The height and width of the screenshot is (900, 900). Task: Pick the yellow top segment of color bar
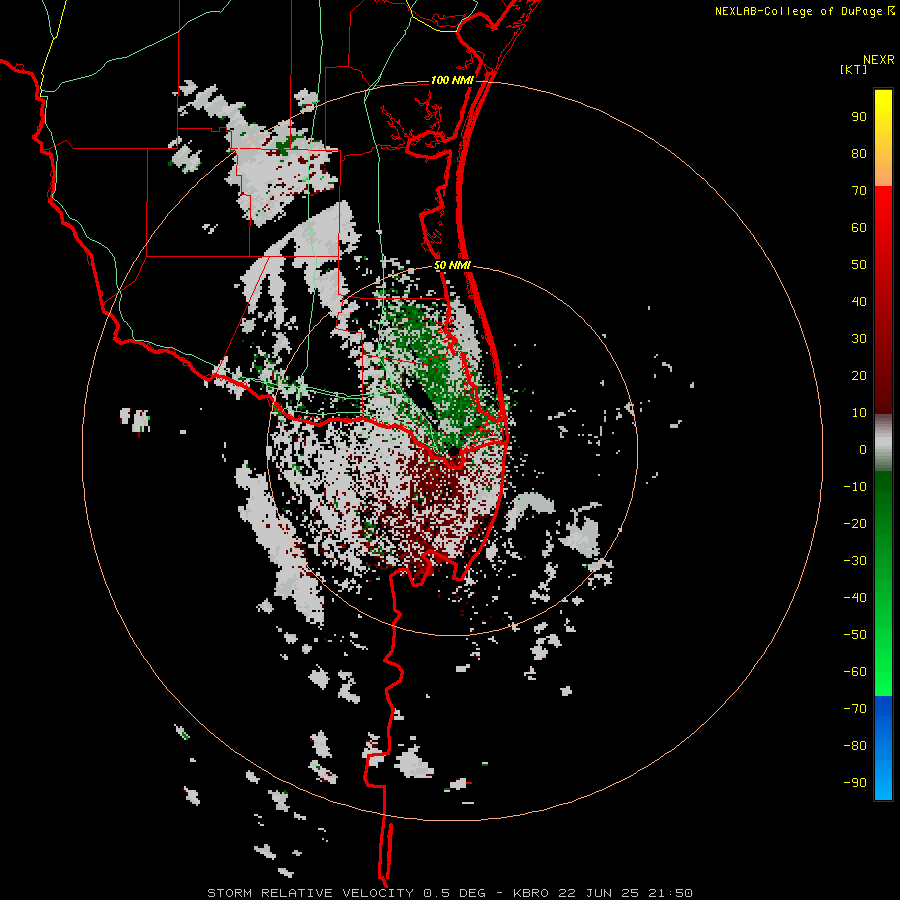pos(883,138)
